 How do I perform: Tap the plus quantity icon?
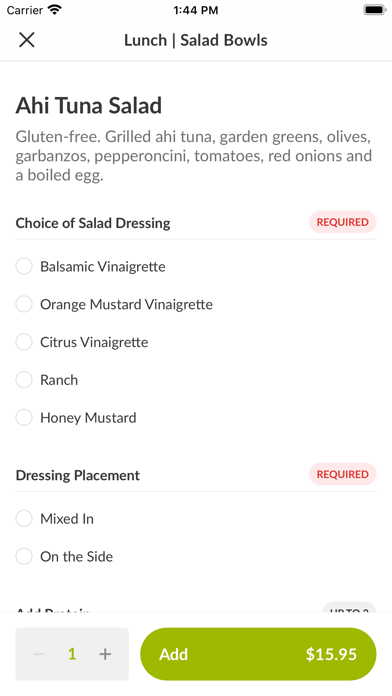tap(105, 654)
